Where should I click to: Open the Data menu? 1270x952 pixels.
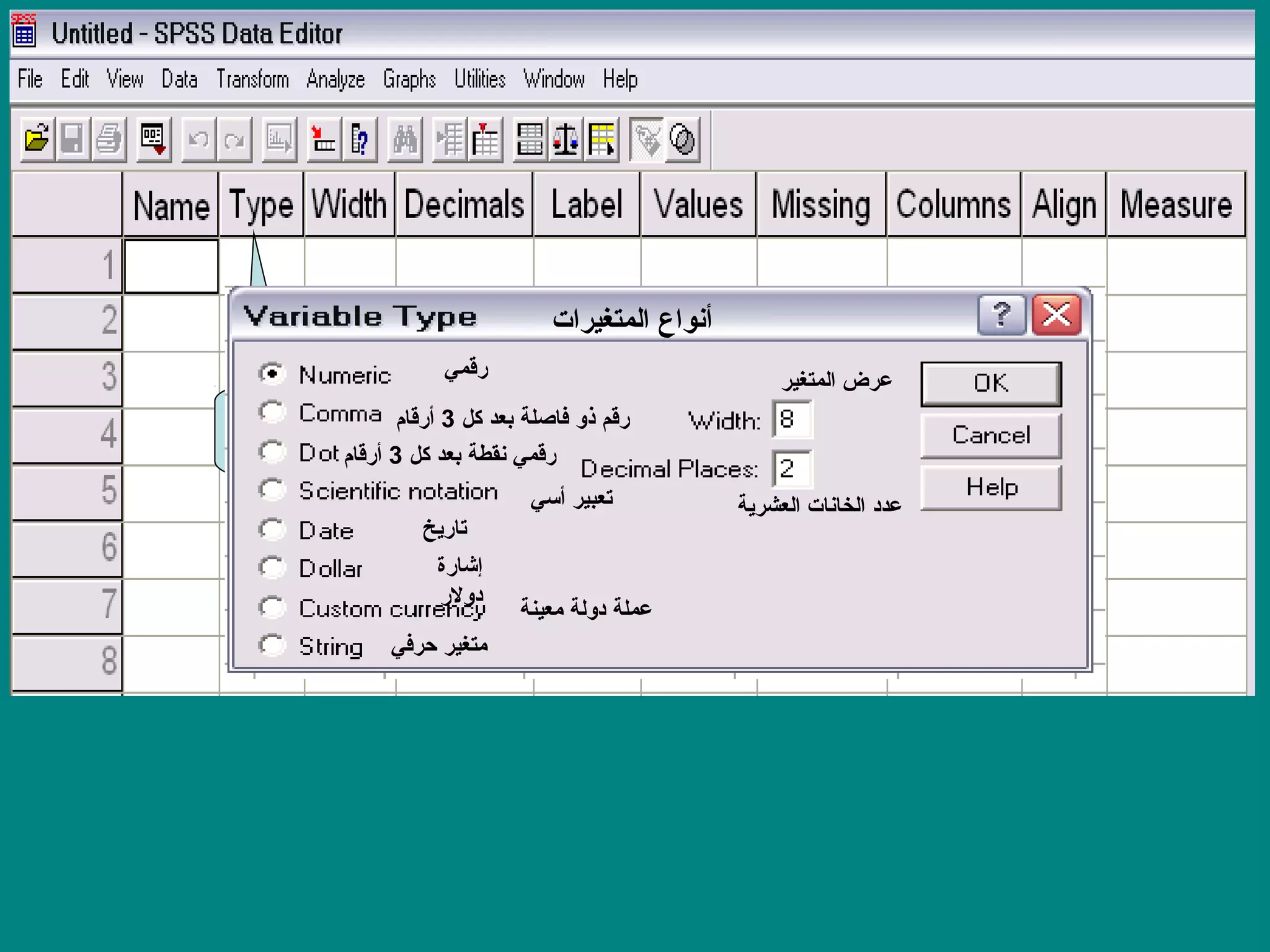coord(179,79)
